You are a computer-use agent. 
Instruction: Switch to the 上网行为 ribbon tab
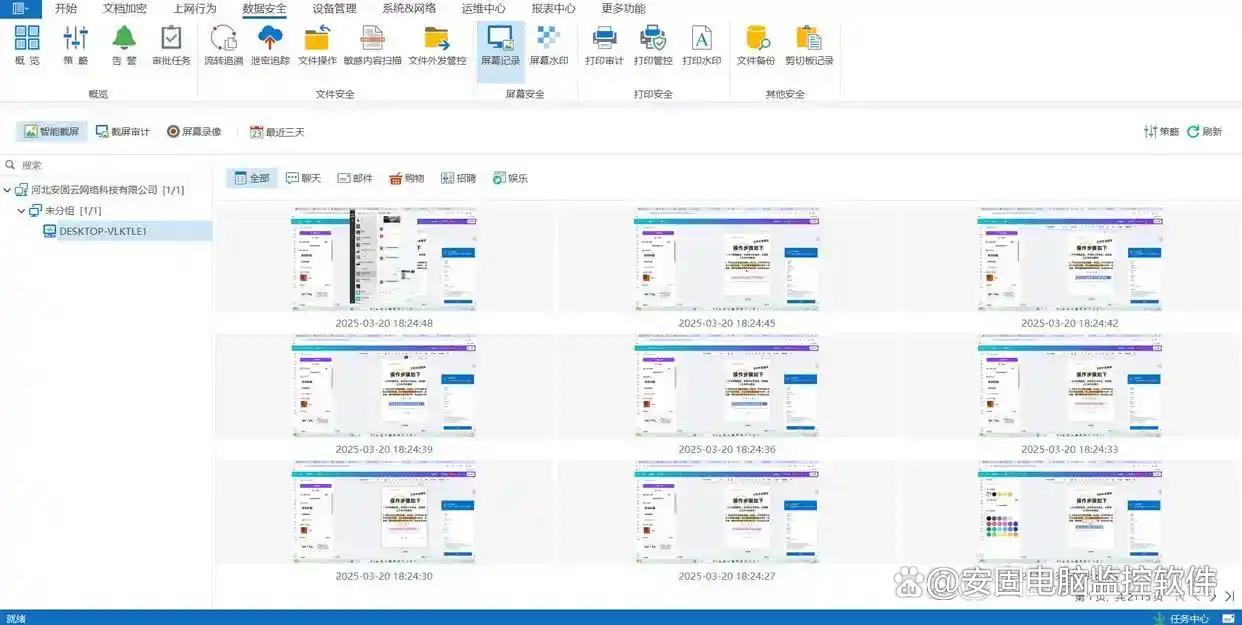click(x=194, y=8)
